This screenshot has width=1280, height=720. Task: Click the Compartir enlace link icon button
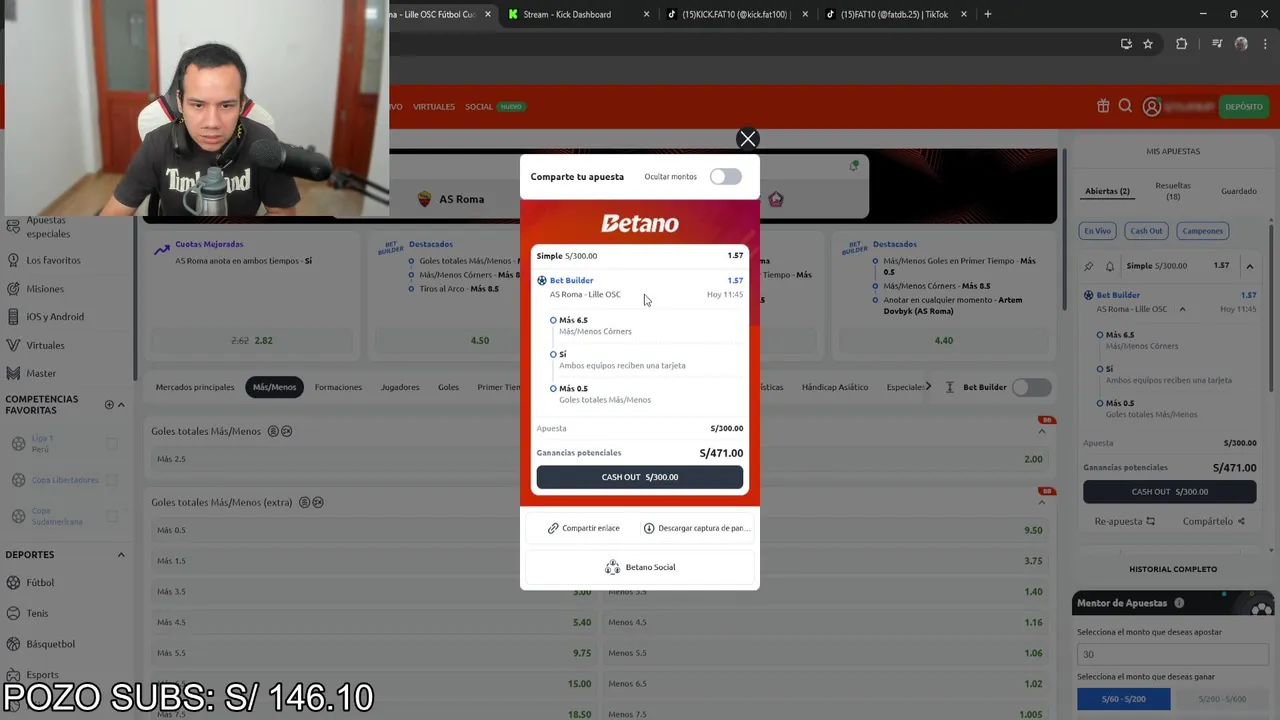tap(584, 528)
